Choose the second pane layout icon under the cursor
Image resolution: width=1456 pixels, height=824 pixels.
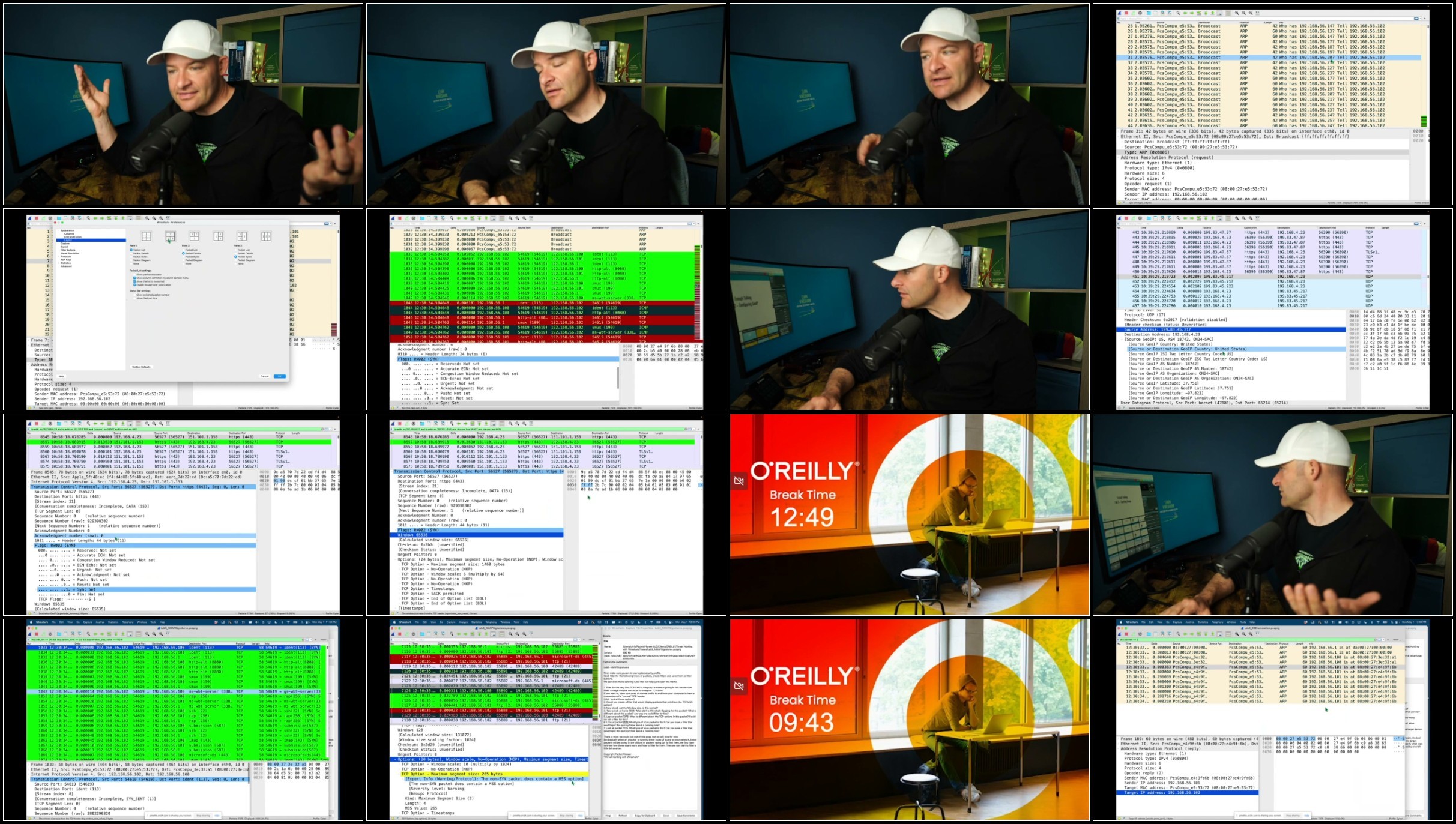(170, 236)
